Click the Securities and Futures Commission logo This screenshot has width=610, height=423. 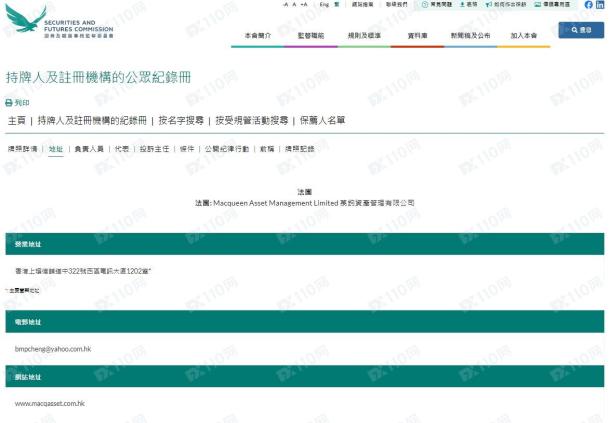[x=59, y=21]
